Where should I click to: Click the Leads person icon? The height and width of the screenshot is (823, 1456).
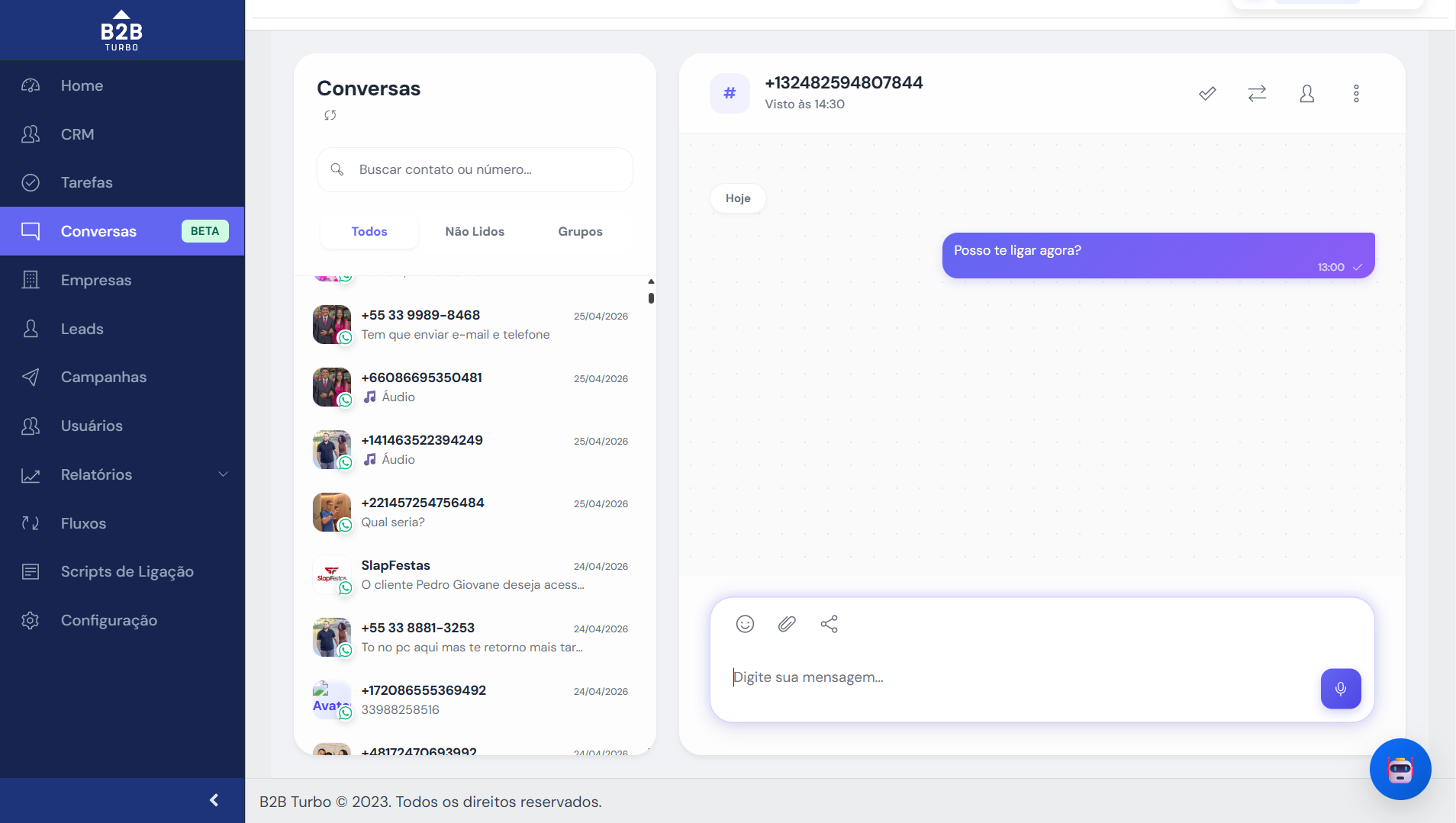click(x=31, y=329)
